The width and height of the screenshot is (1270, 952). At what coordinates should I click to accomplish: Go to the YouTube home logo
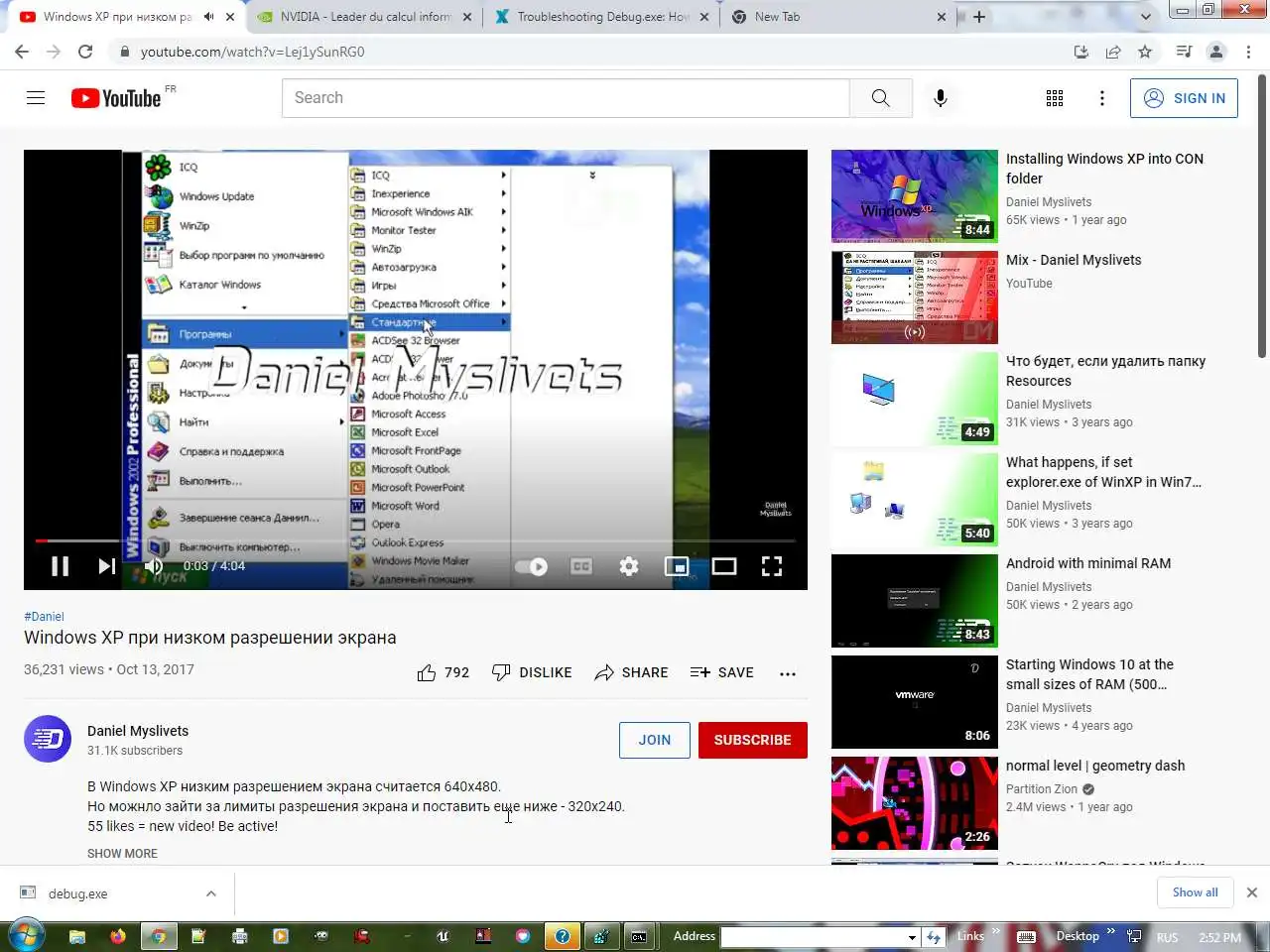116,98
